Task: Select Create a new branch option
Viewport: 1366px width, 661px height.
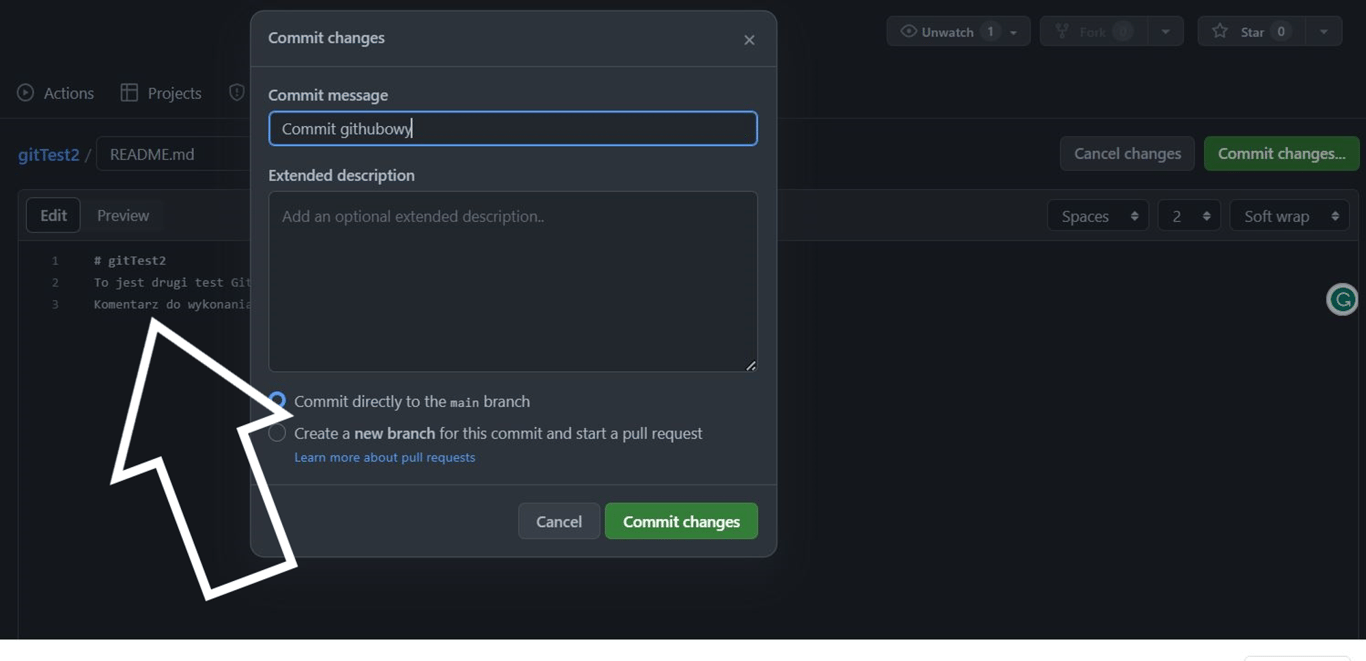Action: pyautogui.click(x=277, y=433)
